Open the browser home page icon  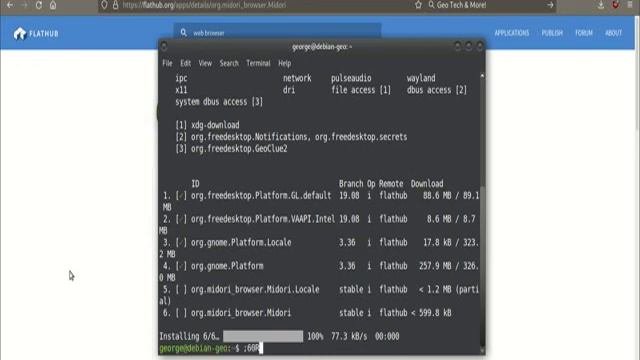click(53, 5)
